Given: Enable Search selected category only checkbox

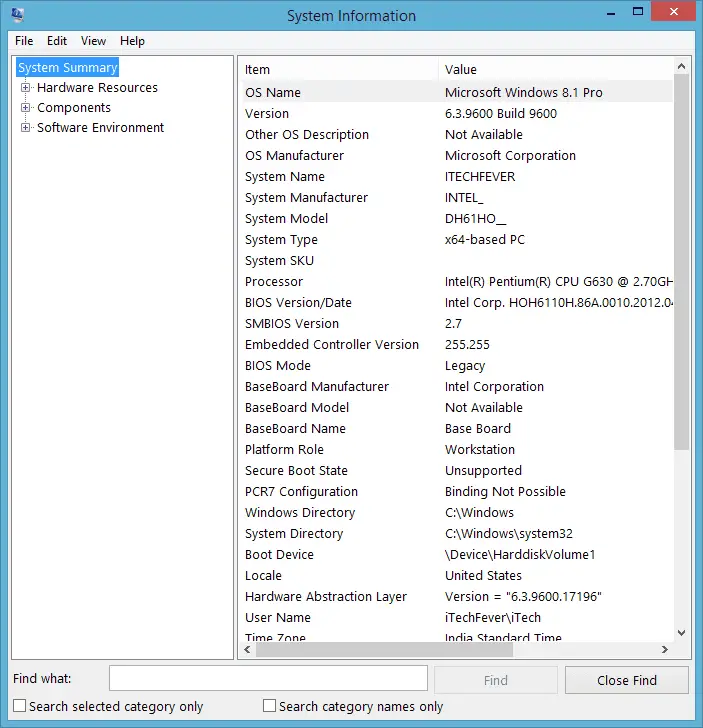Looking at the screenshot, I should tap(20, 706).
